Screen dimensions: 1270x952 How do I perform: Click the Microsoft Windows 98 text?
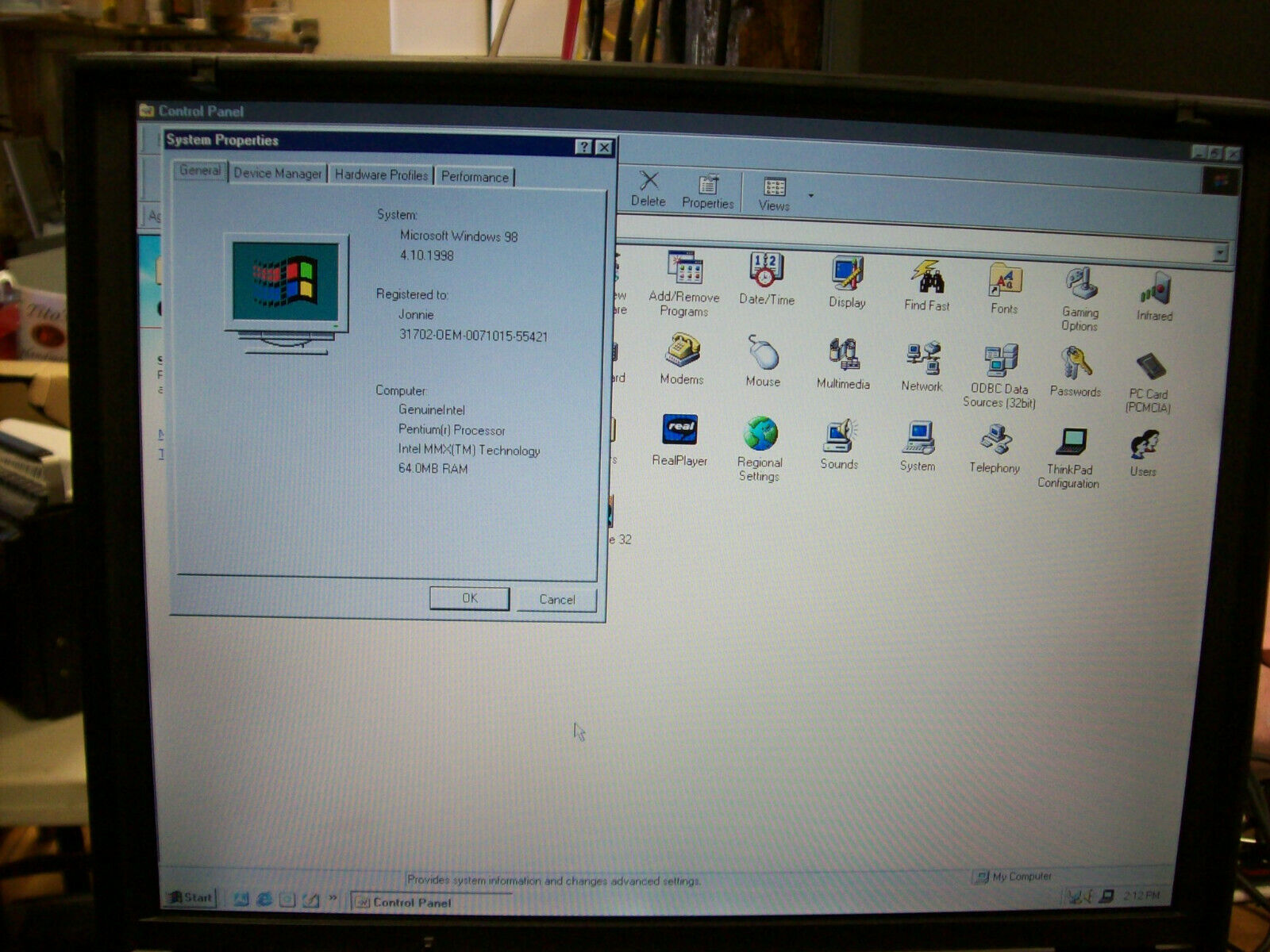(459, 236)
